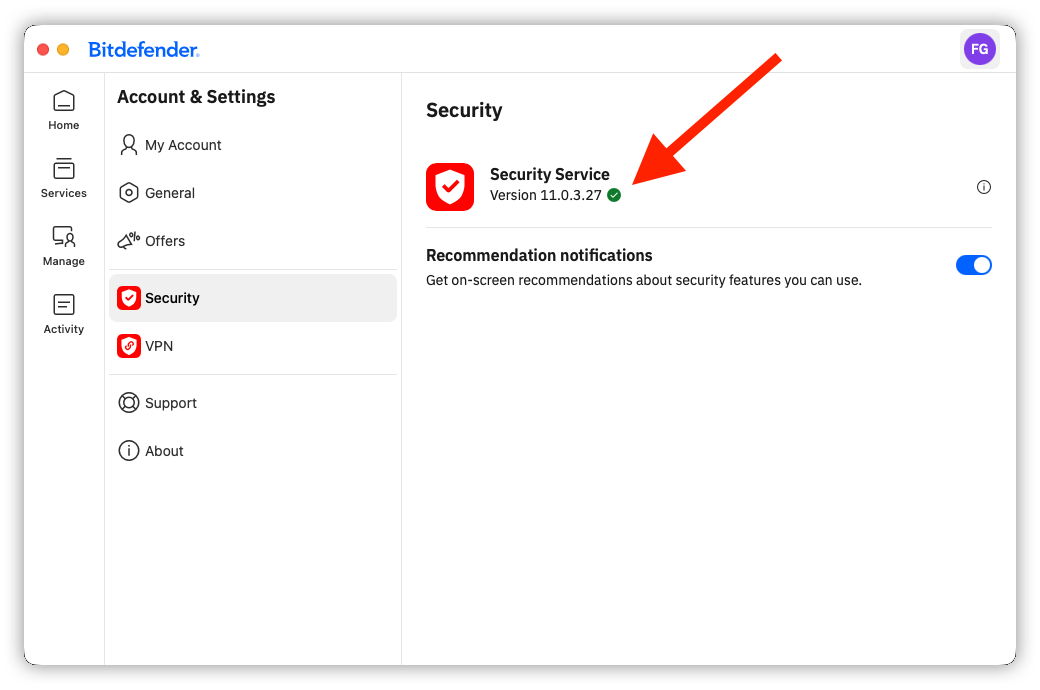
Task: Open the Support page
Action: [x=253, y=403]
